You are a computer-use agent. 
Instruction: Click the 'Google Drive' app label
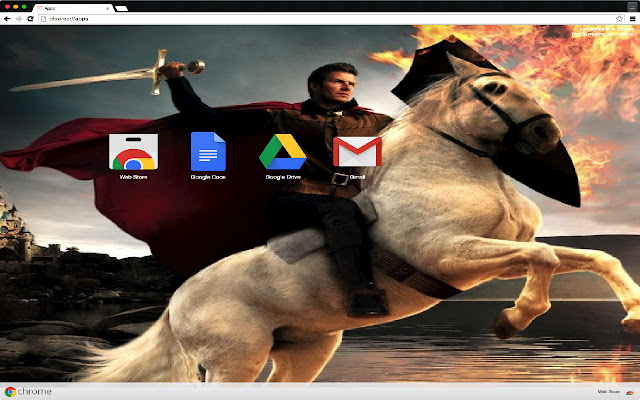click(283, 177)
